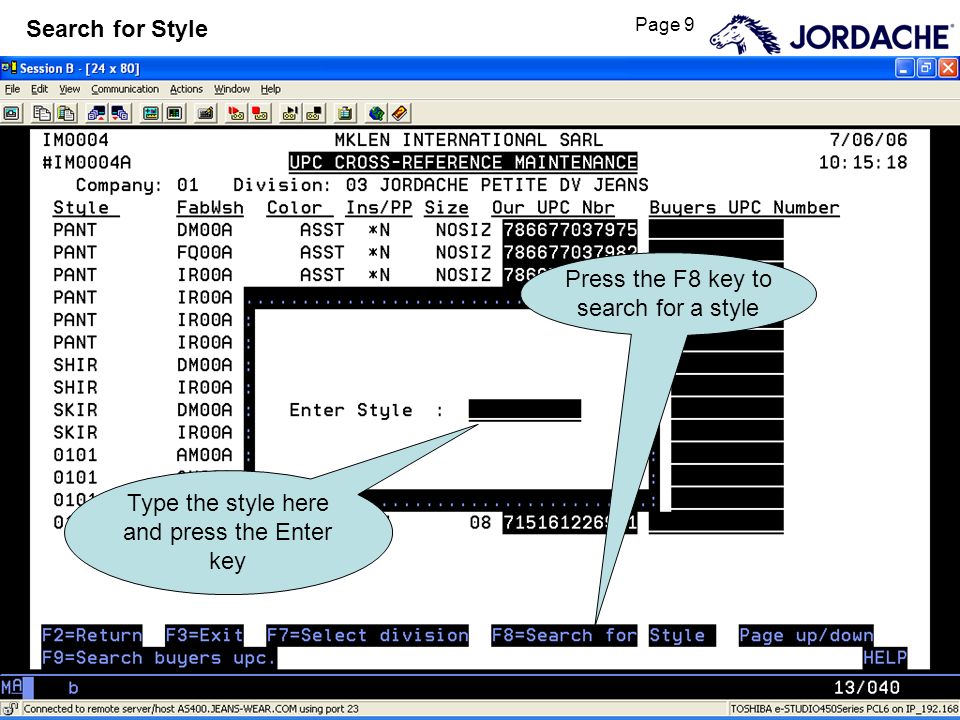Click the Ins/PP column header
This screenshot has width=960, height=720.
pyautogui.click(x=378, y=208)
